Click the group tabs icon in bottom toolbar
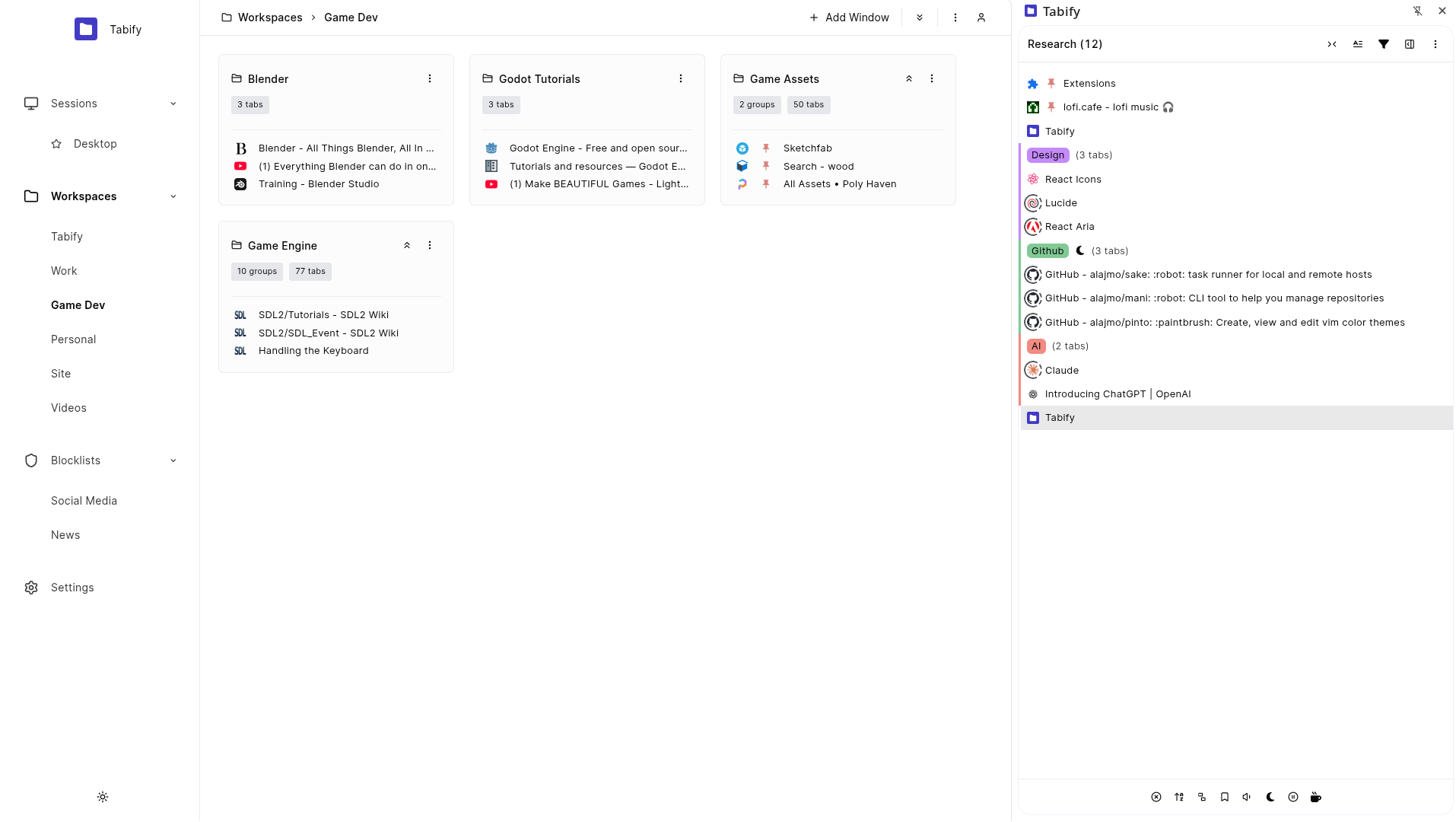This screenshot has width=1456, height=822. tap(1202, 797)
